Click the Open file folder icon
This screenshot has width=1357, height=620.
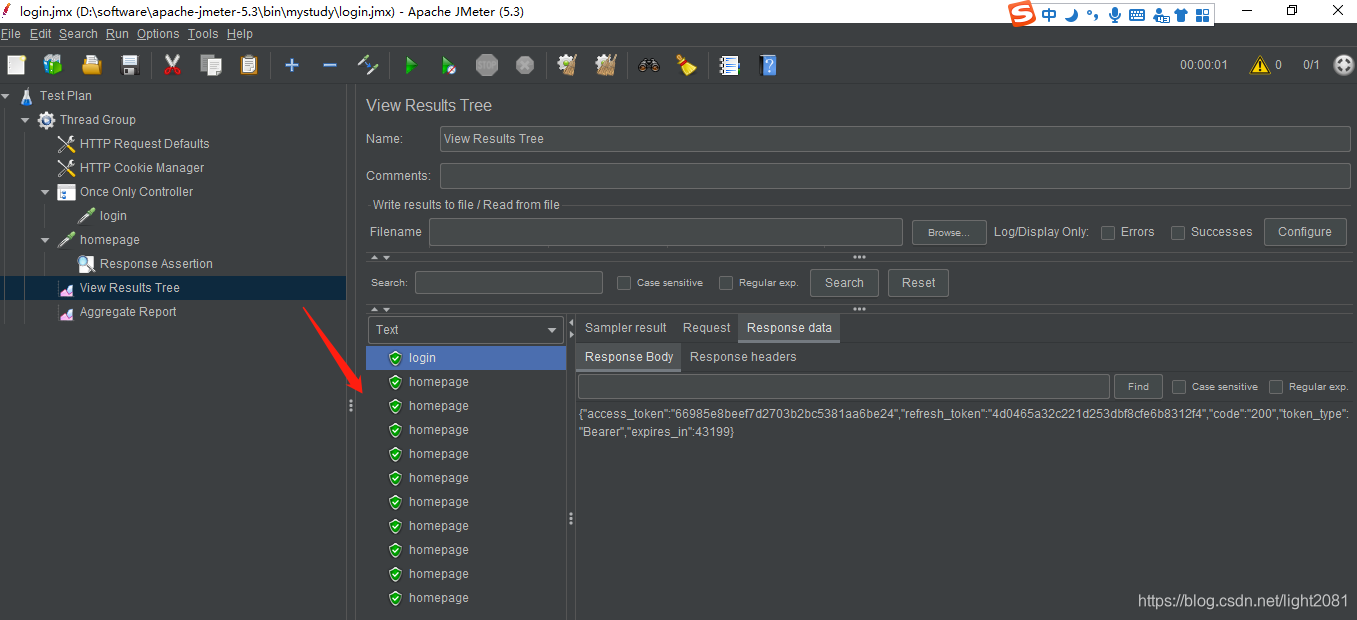coord(92,65)
